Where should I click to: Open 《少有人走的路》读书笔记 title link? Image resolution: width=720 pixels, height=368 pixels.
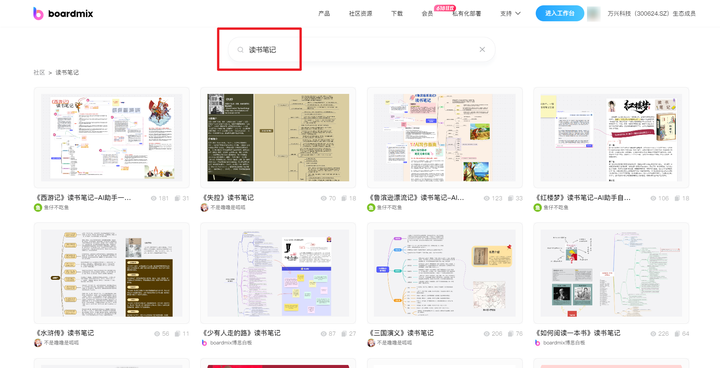[x=241, y=333]
